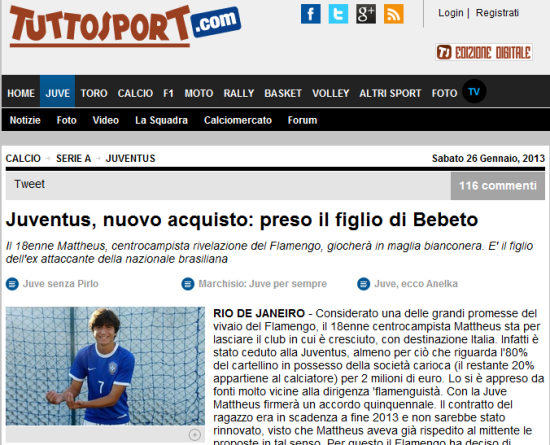Click the icon beside Juve senza Pirlo

[x=12, y=284]
